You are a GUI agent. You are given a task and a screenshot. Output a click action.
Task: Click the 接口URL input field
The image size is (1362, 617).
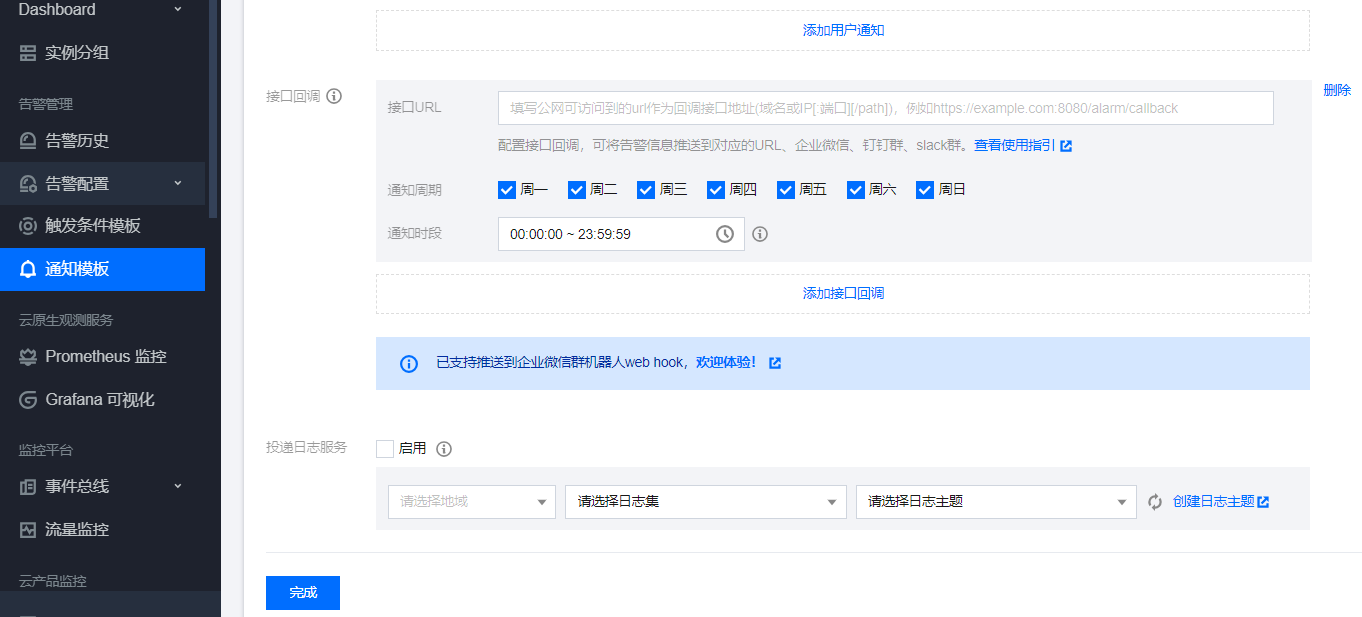tap(885, 108)
